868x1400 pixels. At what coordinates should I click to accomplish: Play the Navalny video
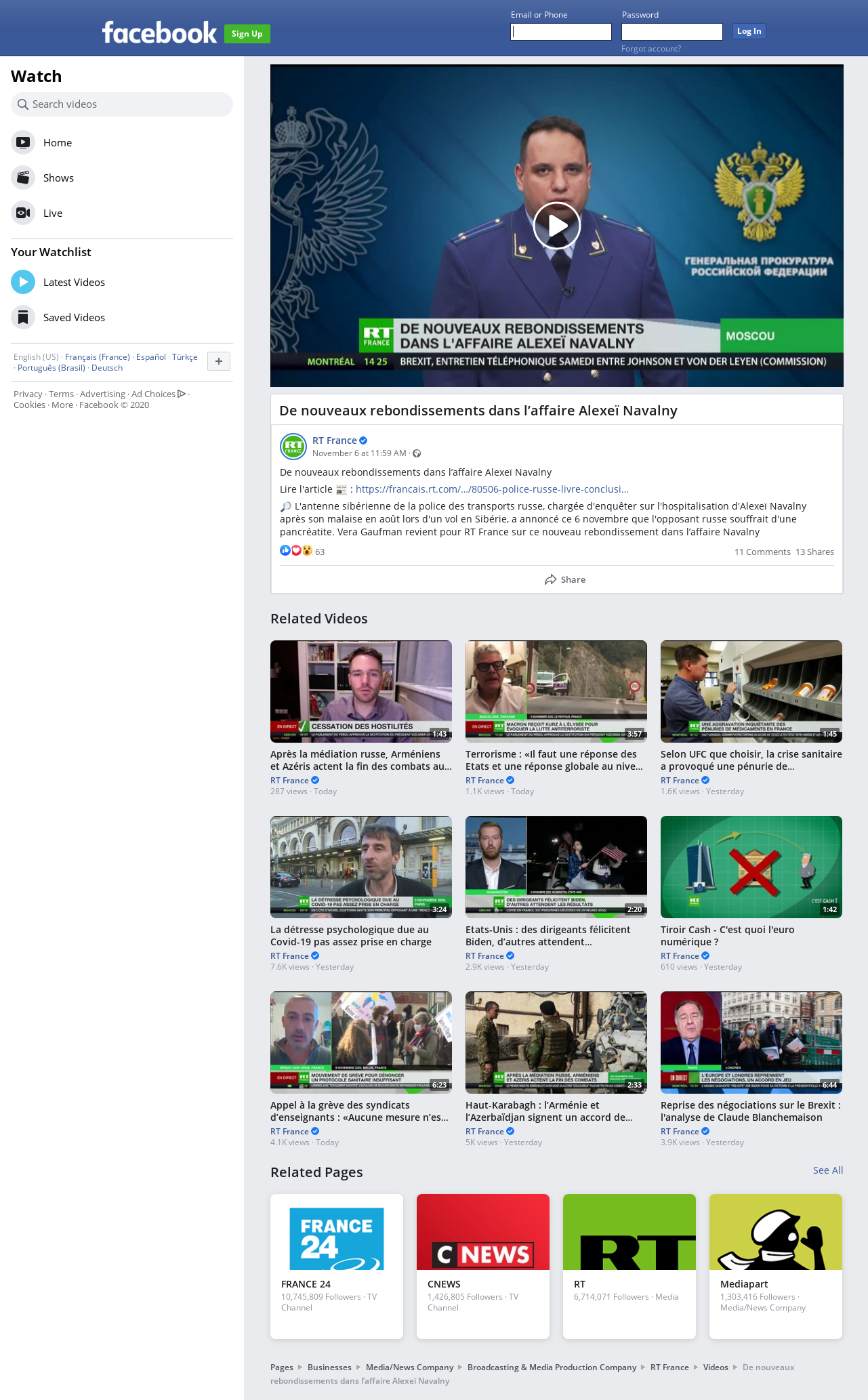(556, 226)
